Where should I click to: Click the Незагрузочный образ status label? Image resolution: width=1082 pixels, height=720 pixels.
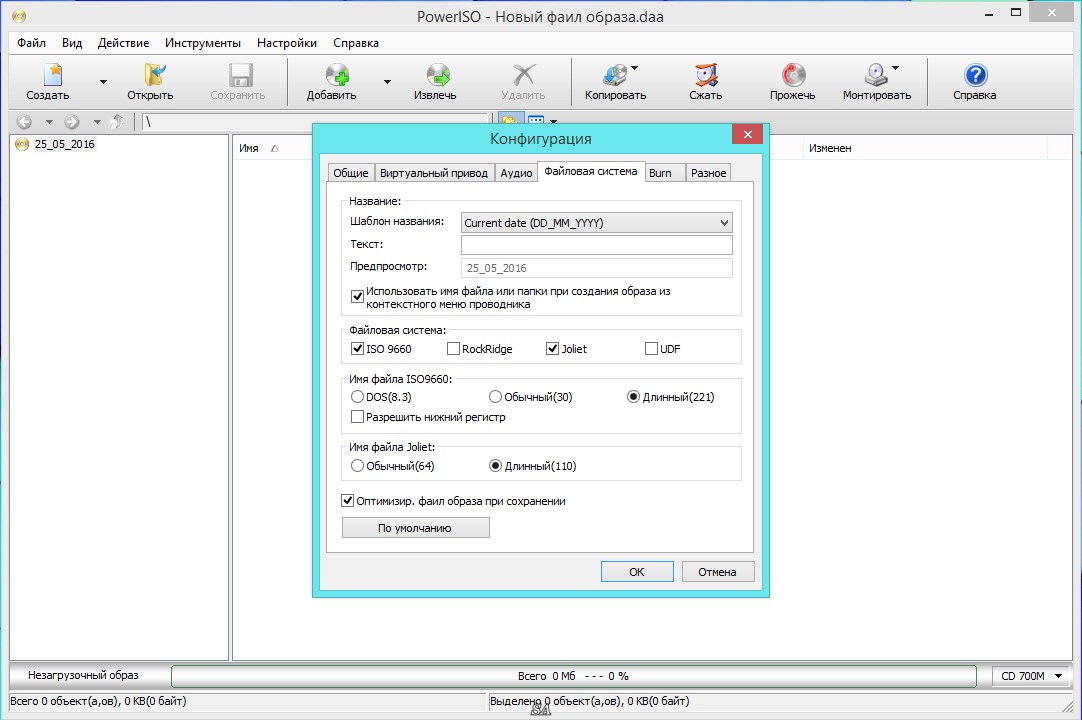pyautogui.click(x=83, y=676)
